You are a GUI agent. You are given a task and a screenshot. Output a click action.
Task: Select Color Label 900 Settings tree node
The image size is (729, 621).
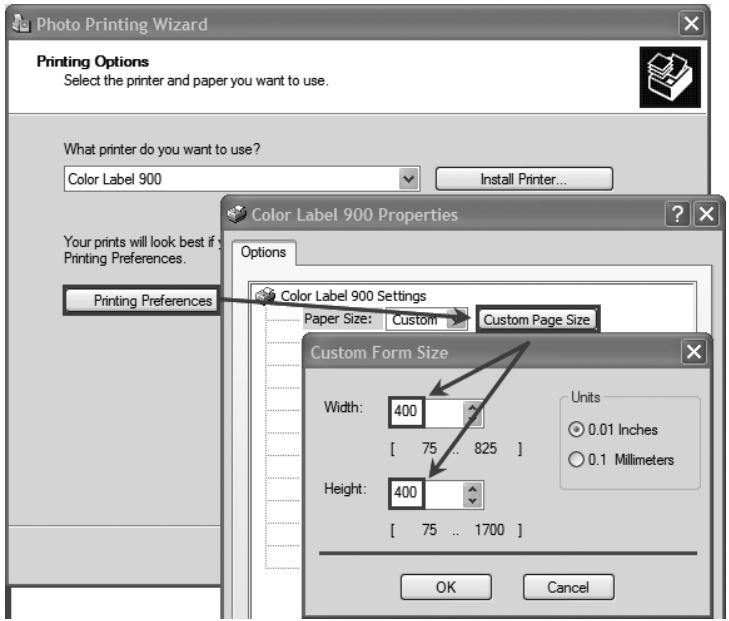353,296
